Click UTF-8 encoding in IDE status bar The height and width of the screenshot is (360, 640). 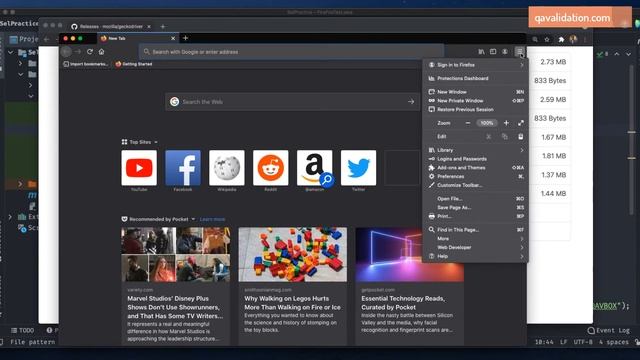[x=583, y=342]
